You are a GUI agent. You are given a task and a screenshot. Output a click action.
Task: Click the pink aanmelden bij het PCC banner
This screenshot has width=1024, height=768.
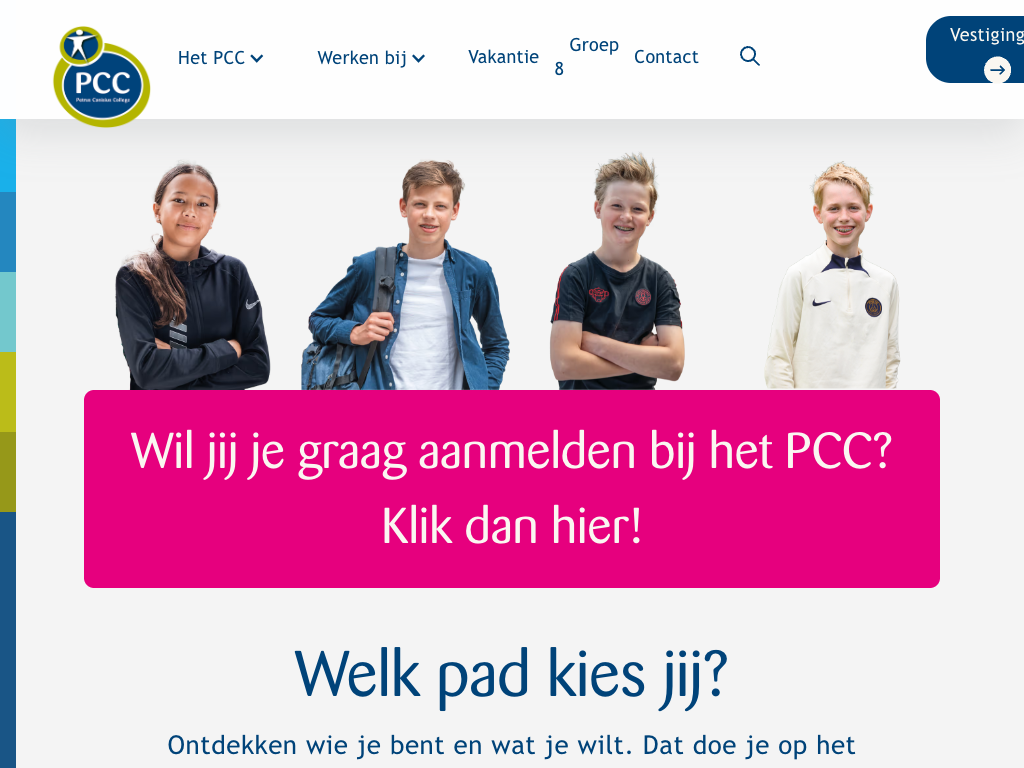click(x=512, y=489)
